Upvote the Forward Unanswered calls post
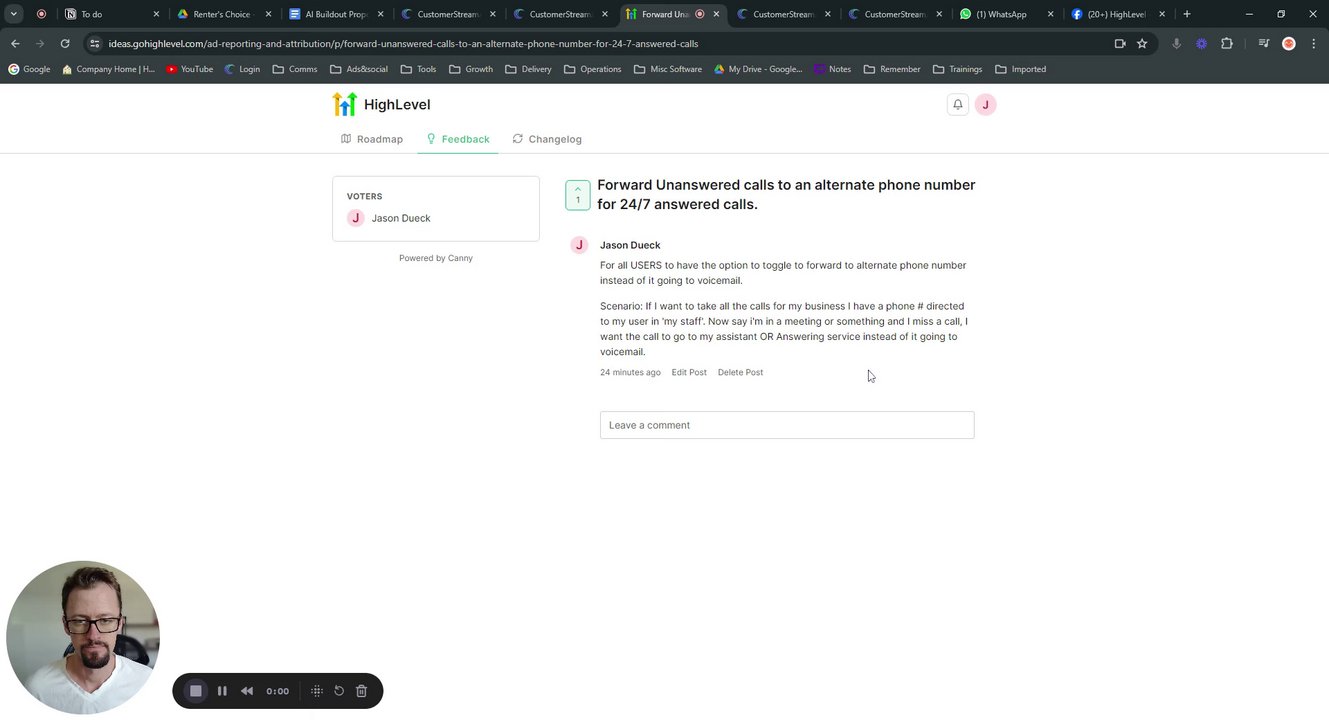The height and width of the screenshot is (720, 1329). pyautogui.click(x=577, y=195)
